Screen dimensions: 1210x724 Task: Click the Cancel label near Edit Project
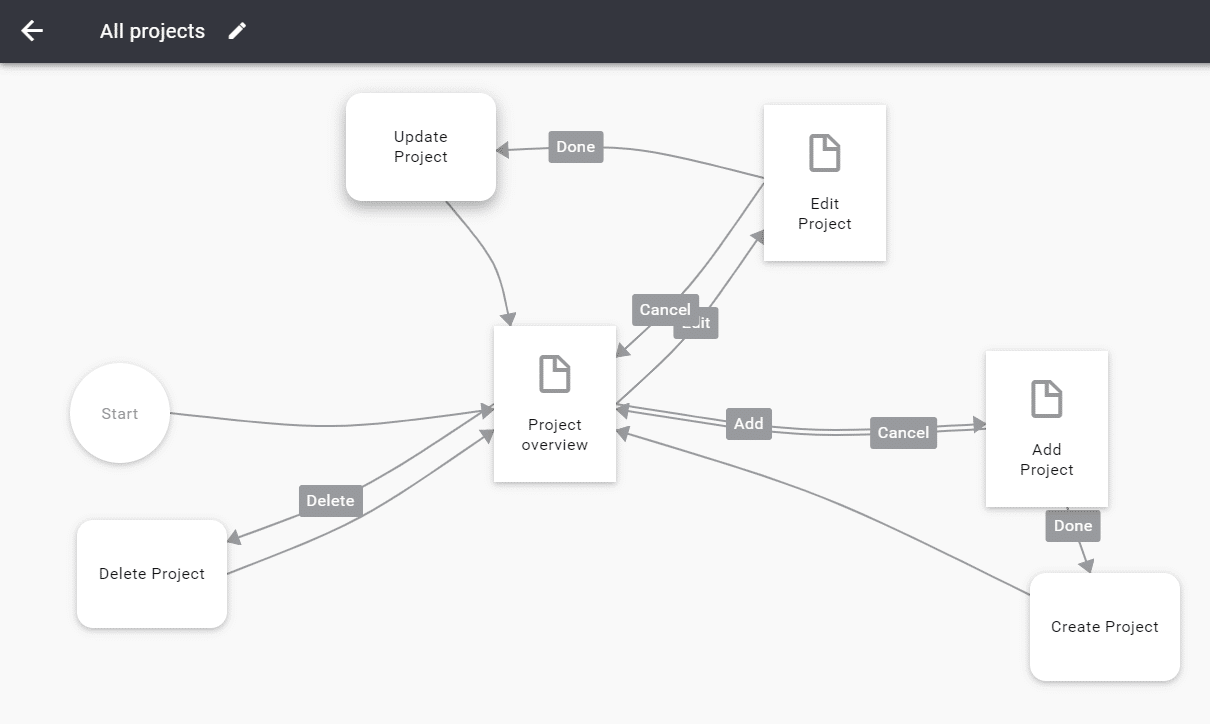665,310
